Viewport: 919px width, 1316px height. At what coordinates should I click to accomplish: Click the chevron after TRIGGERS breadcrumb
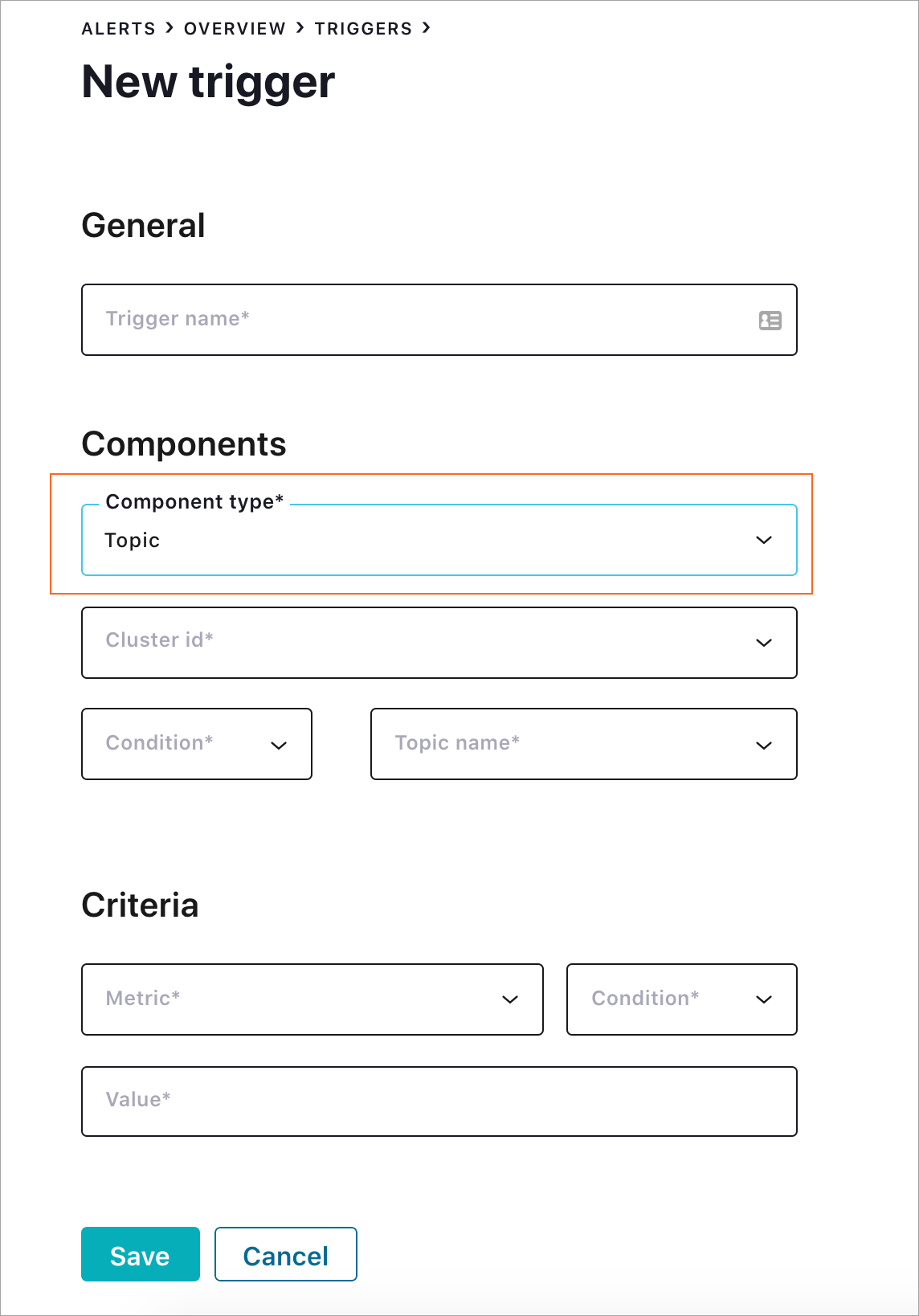[x=427, y=28]
